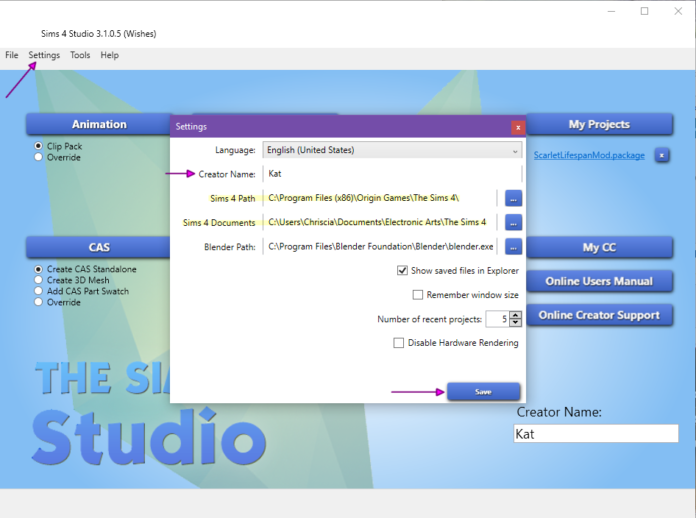Click the Creator Name field in Settings

click(x=390, y=174)
